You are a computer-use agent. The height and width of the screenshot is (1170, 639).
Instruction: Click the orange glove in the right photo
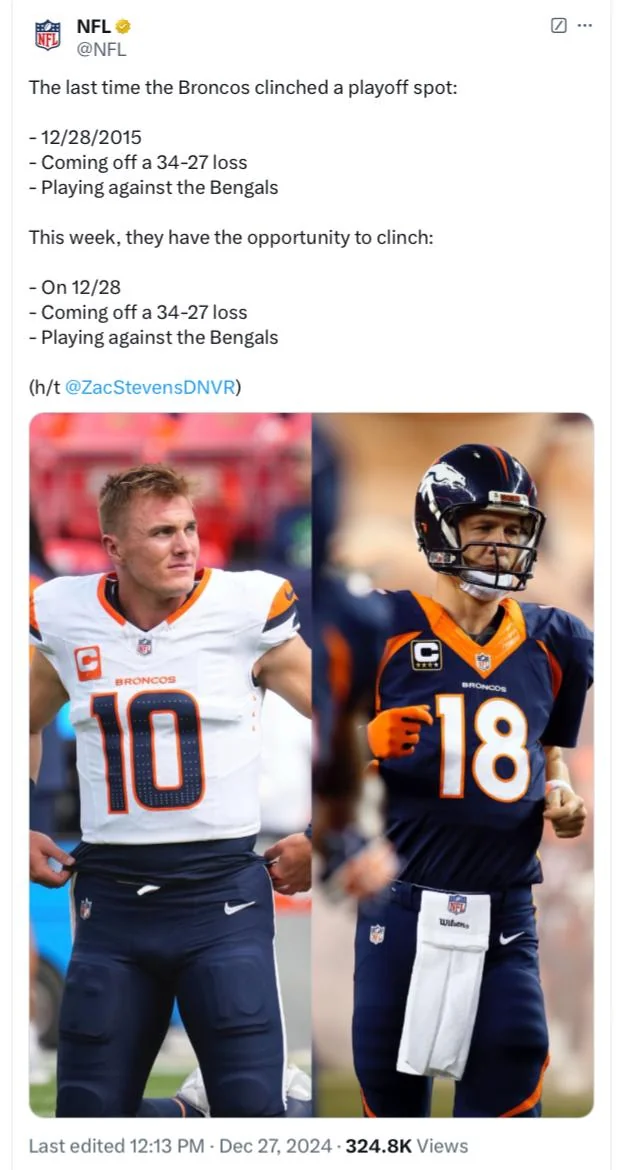pos(399,730)
